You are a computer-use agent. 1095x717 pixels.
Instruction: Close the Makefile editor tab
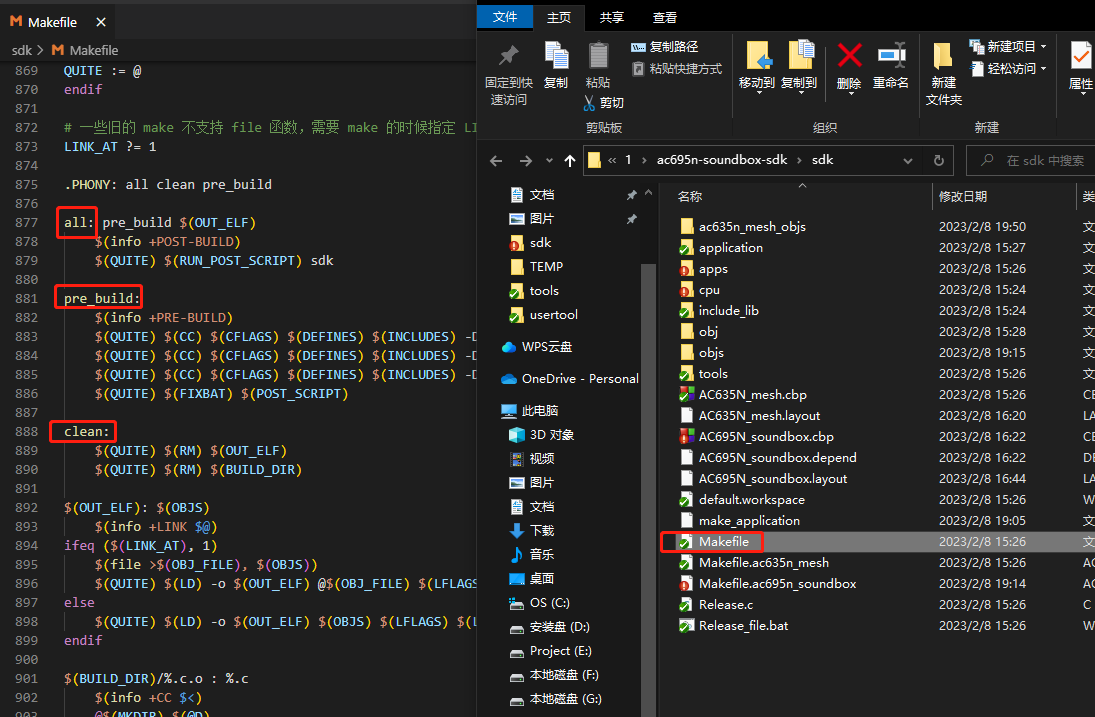tap(101, 22)
